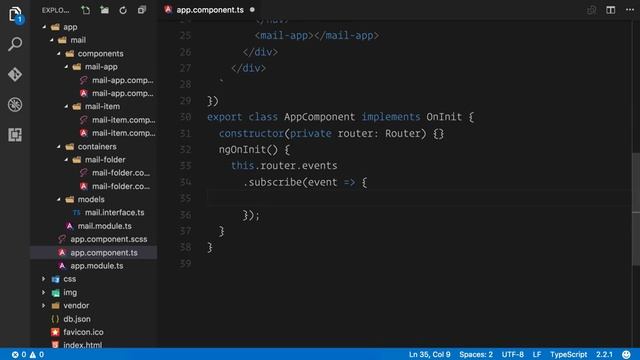Collapse the app folder

(x=44, y=27)
